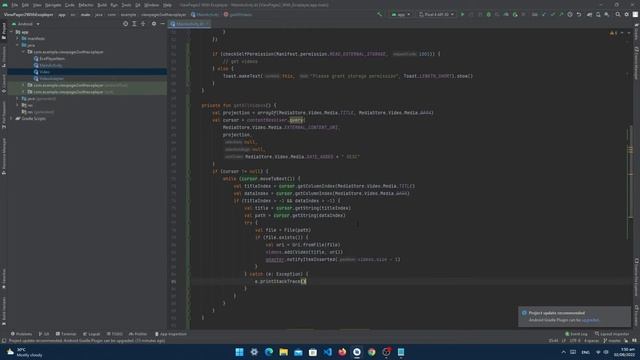Click the weather widget on the taskbar
640x360 pixels.
(x=25, y=352)
